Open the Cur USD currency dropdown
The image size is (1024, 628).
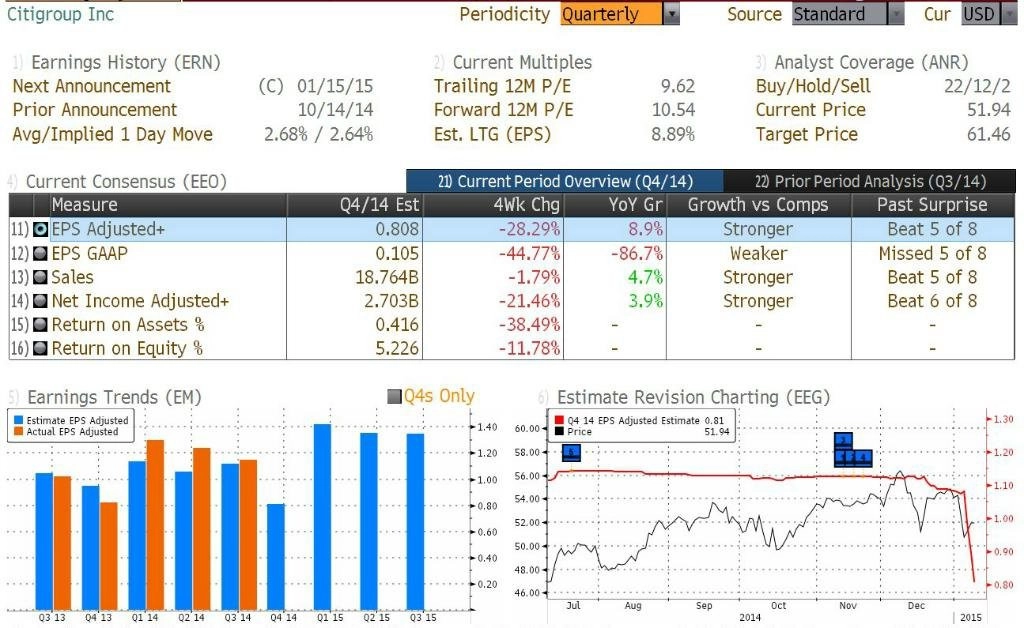pos(989,14)
